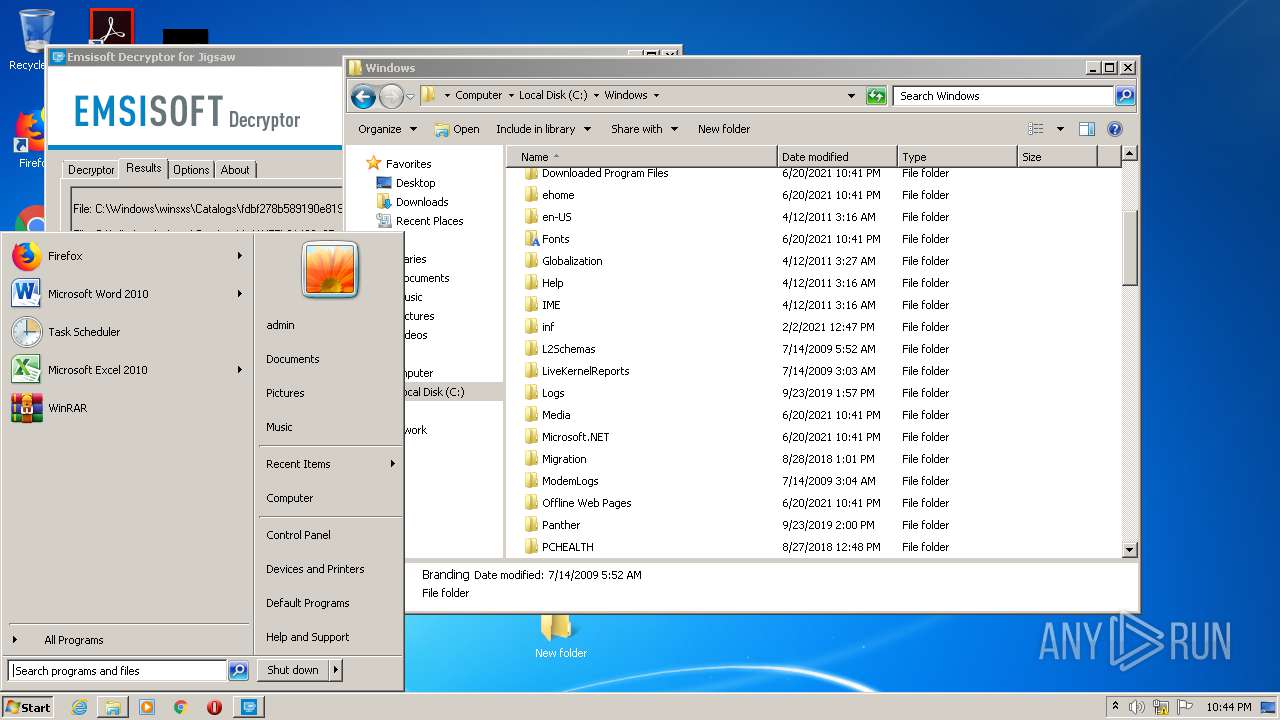Click the Shut down button
The image size is (1280, 720).
tap(293, 670)
